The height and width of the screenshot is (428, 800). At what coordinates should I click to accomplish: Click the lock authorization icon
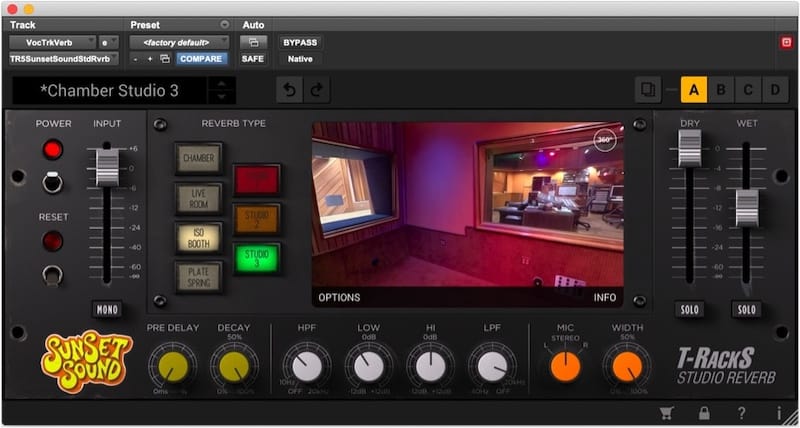point(704,413)
